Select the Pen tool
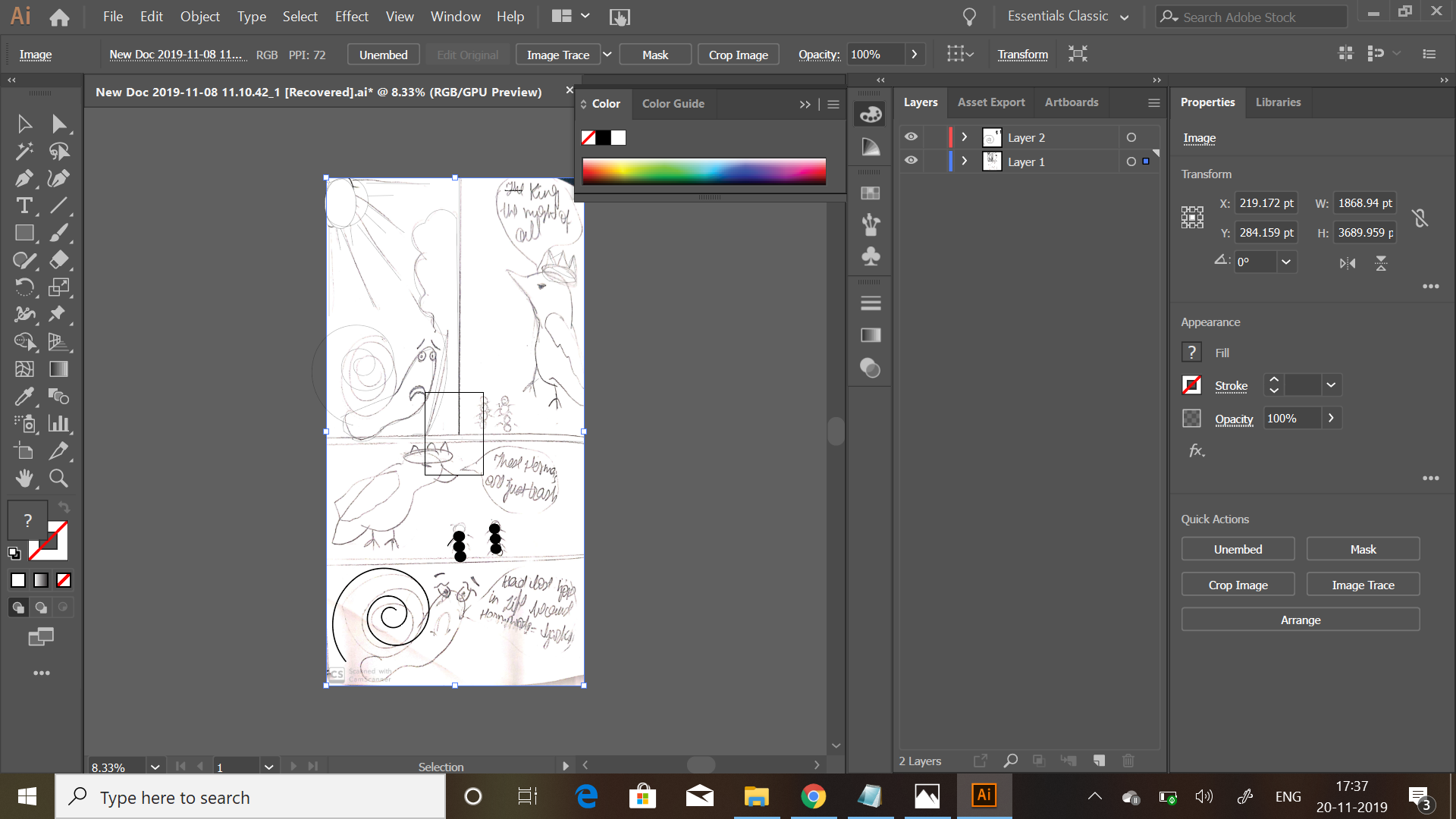Viewport: 1456px width, 819px height. [24, 179]
